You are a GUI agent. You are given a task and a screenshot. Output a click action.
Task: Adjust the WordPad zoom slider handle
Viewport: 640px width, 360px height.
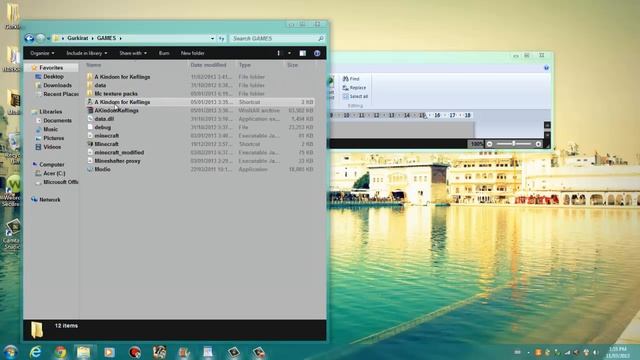[514, 144]
